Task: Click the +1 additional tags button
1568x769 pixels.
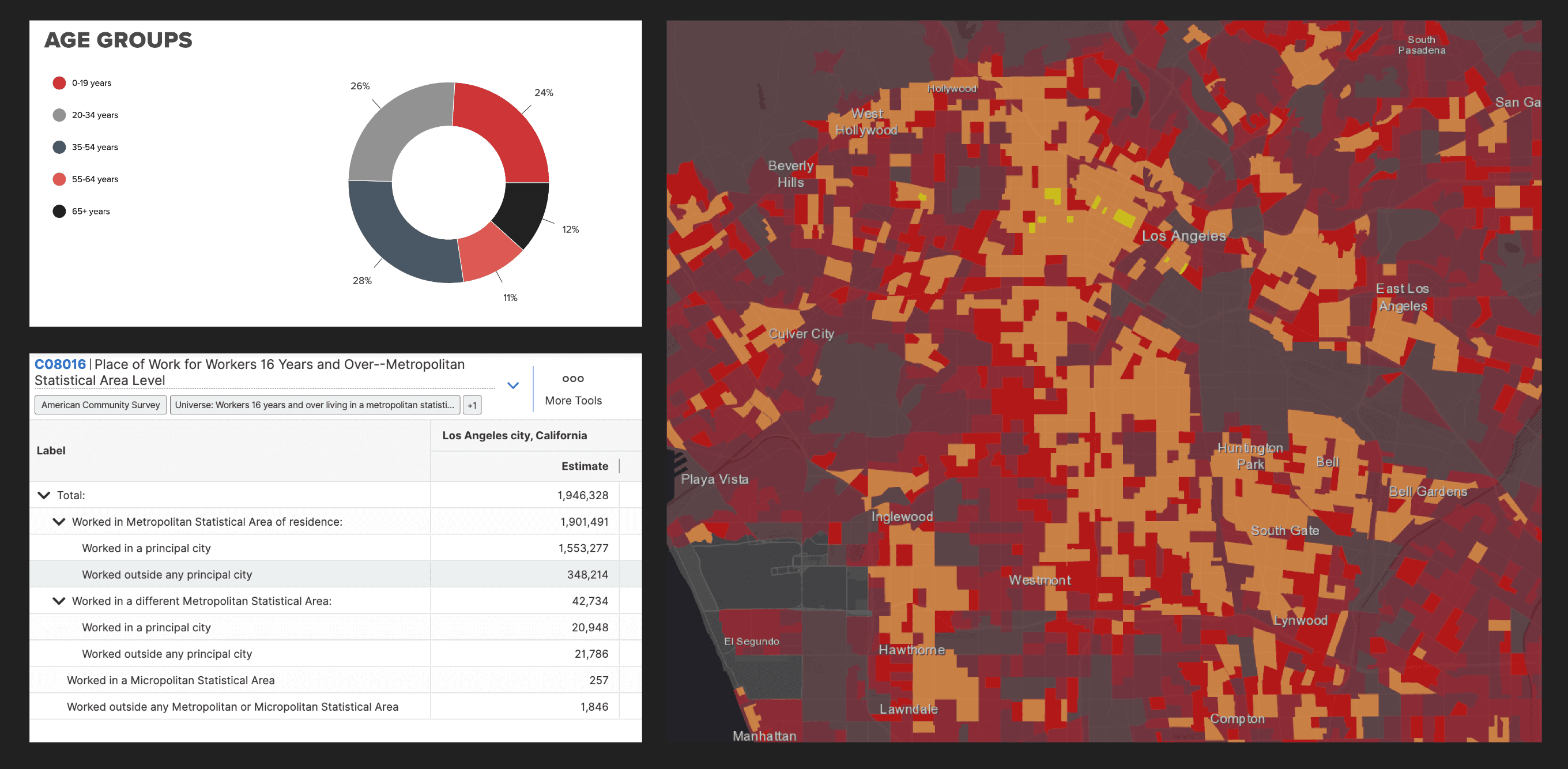Action: 472,405
